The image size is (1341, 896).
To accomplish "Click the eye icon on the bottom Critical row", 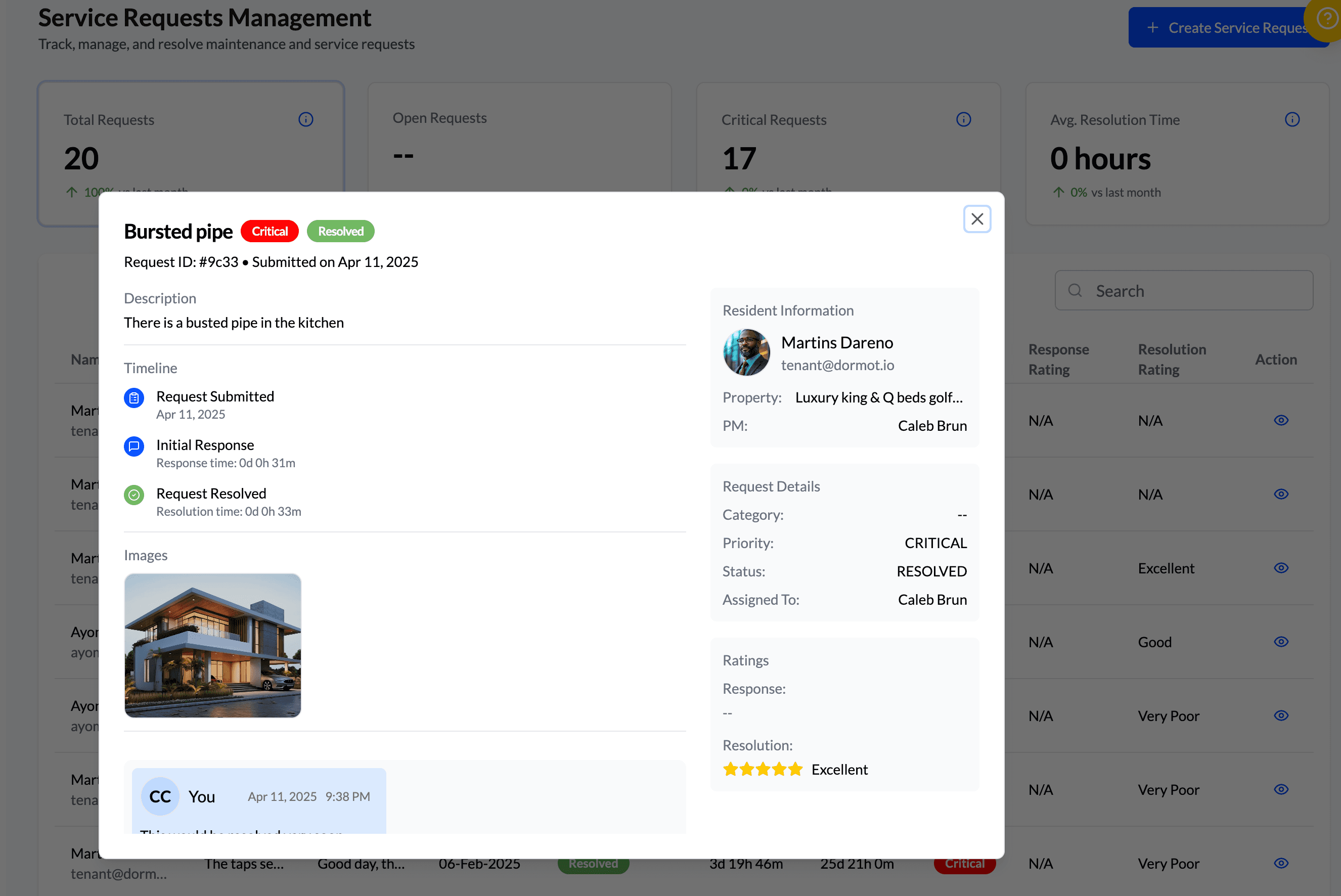I will 1281,864.
